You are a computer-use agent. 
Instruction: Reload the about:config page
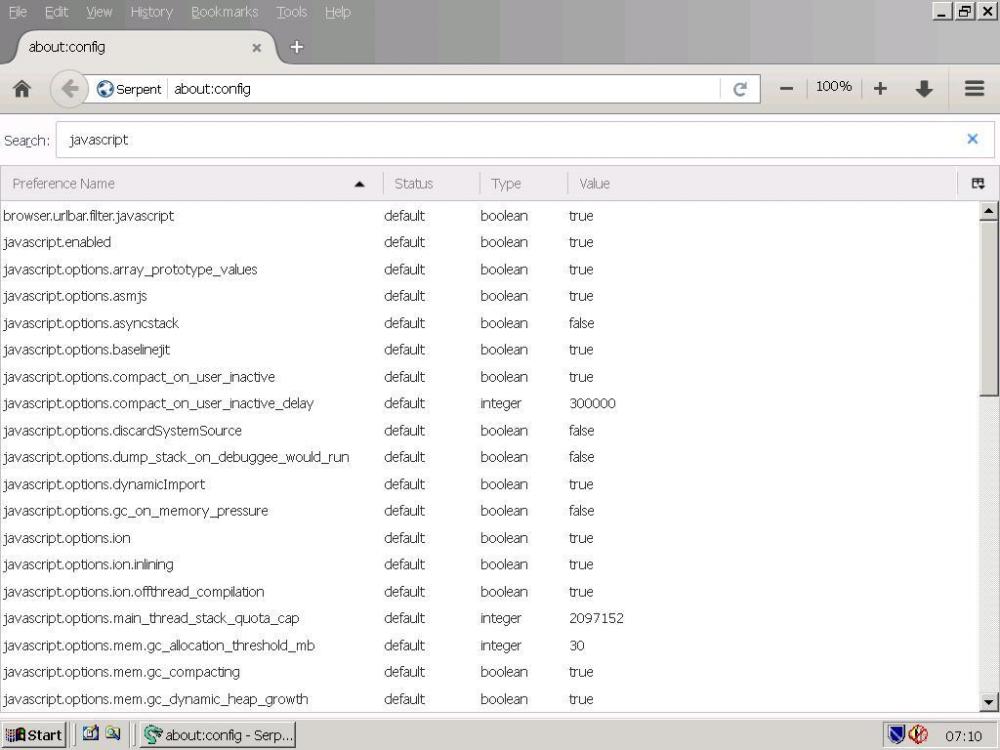(x=739, y=88)
